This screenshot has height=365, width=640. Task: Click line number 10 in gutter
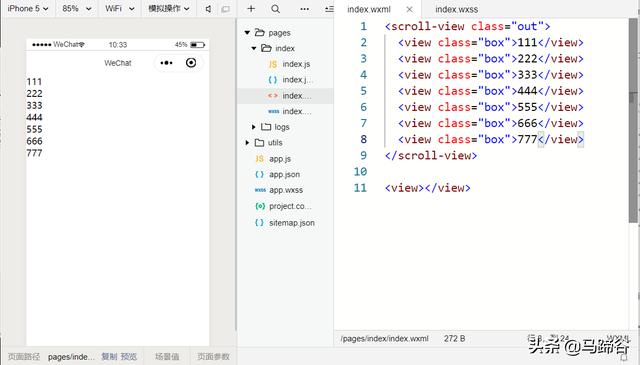point(360,172)
